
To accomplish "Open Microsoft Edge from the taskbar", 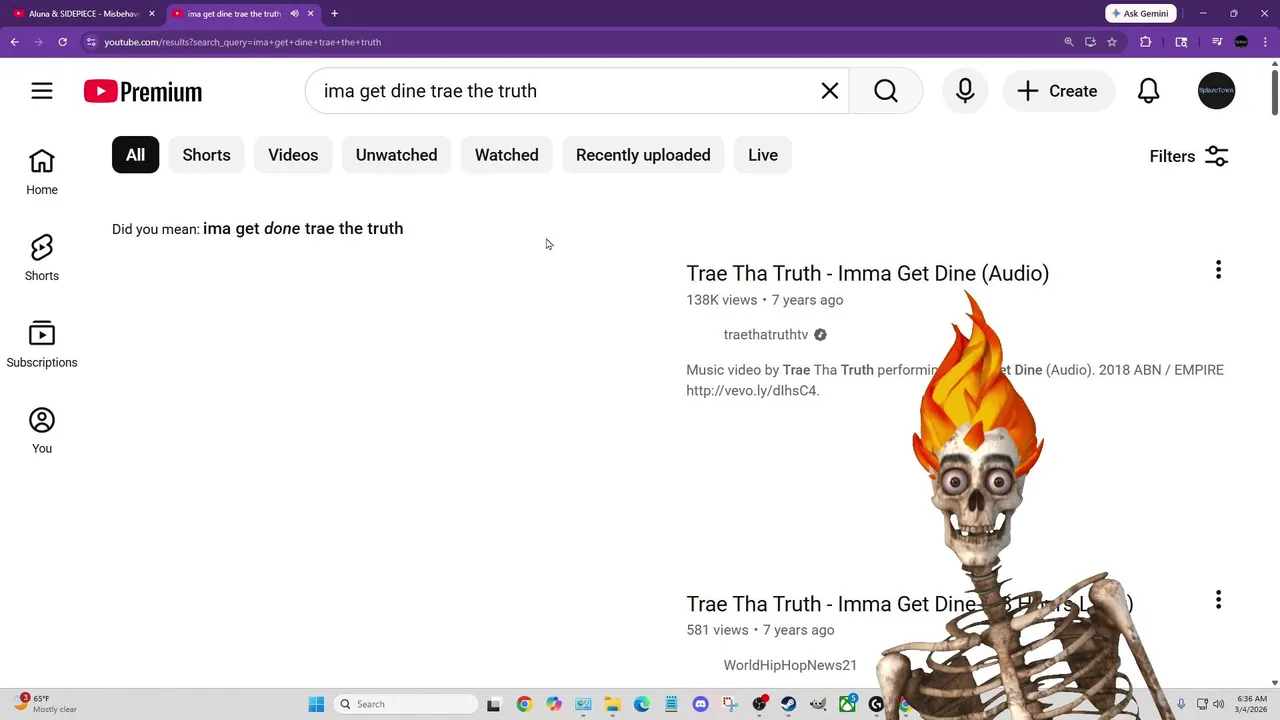I will point(642,704).
